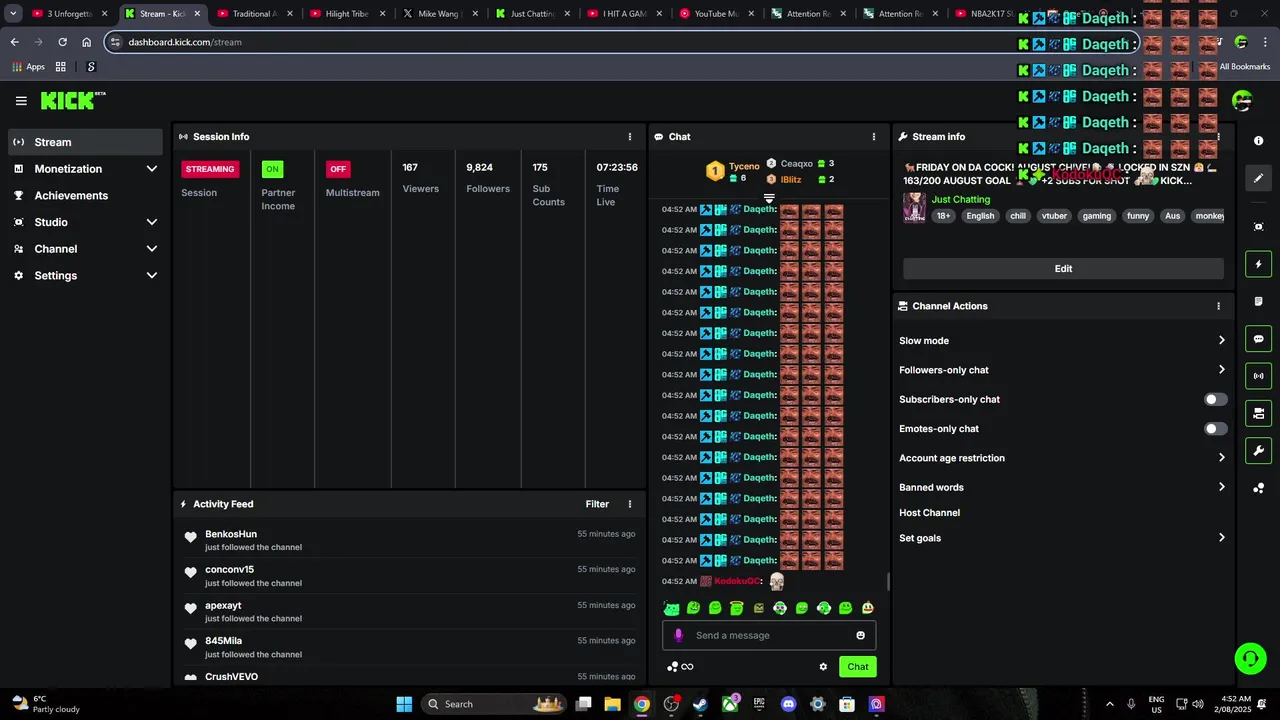Switch to the Hilight Tribe browser tab

click(346, 14)
